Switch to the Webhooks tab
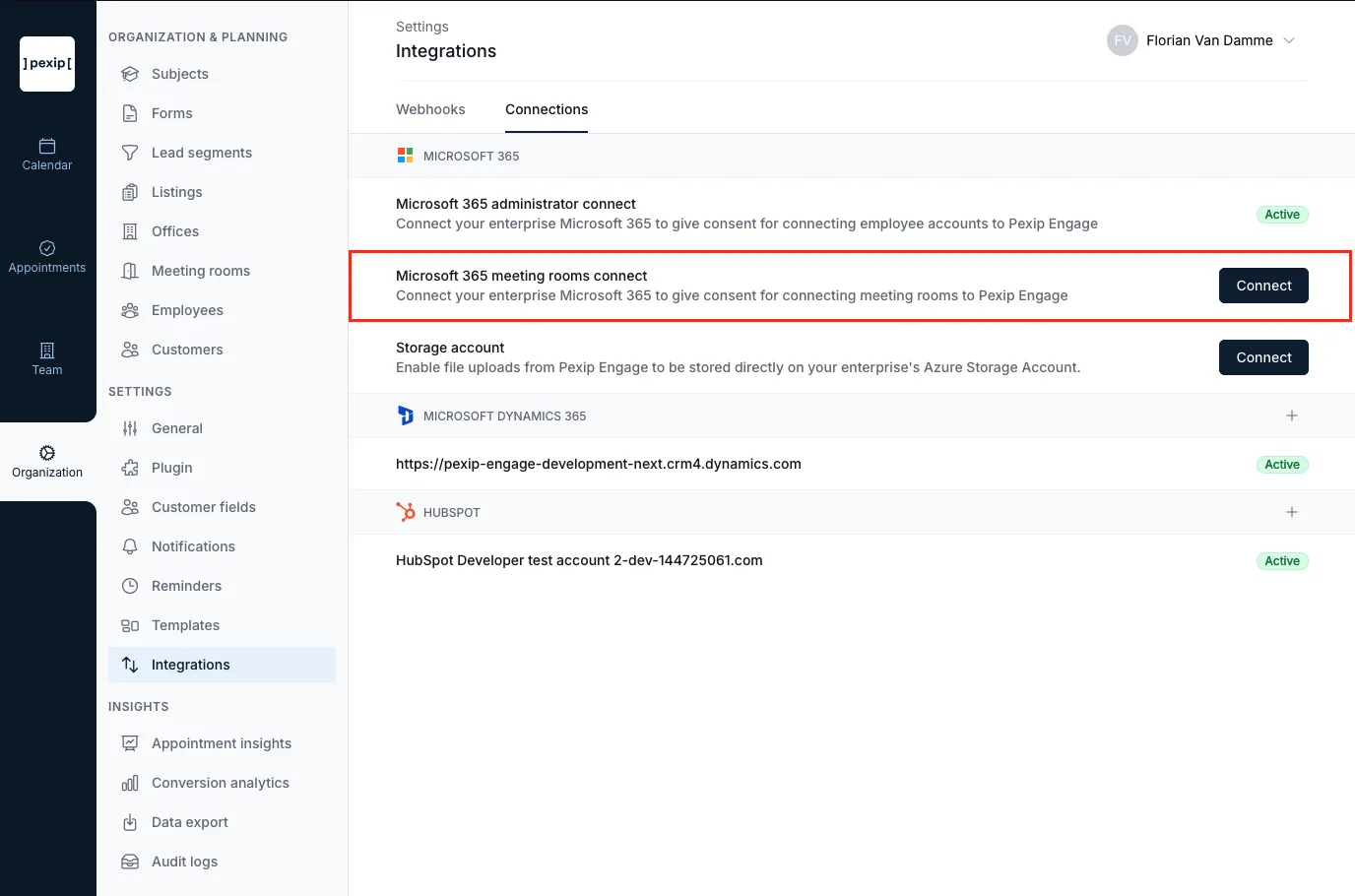1355x896 pixels. click(x=430, y=109)
